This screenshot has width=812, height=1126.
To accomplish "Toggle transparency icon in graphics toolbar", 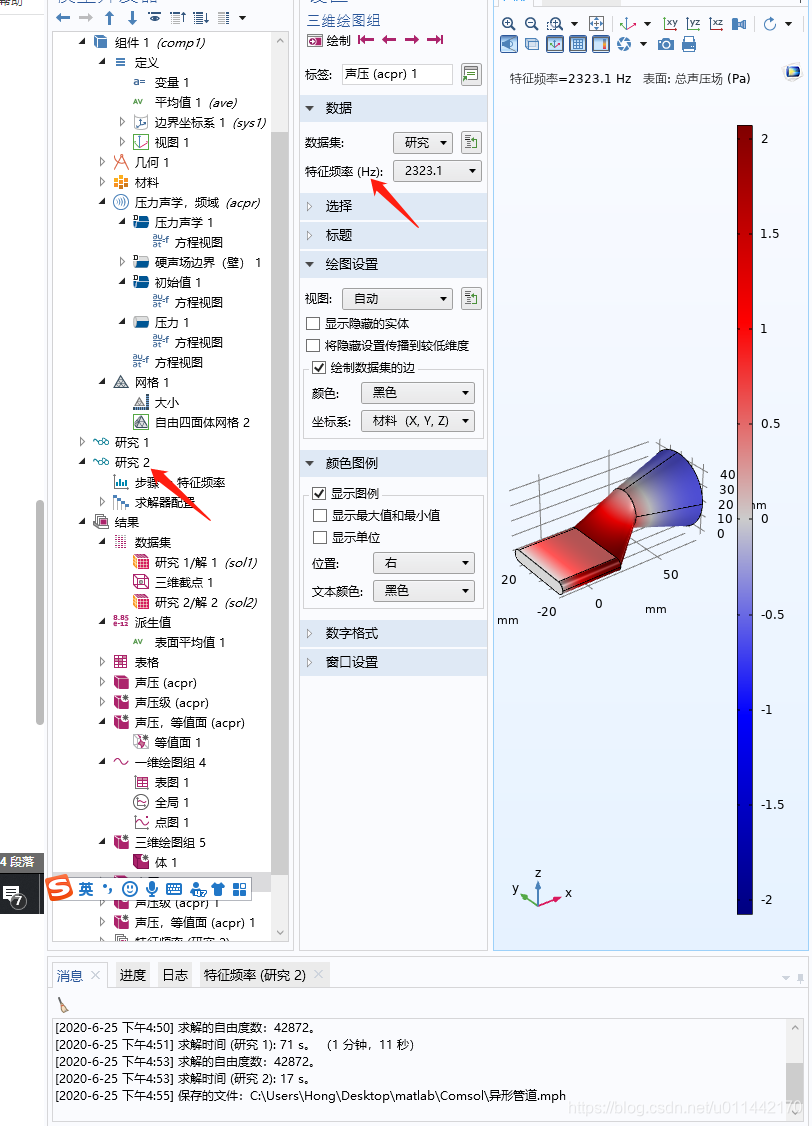I will tap(532, 45).
